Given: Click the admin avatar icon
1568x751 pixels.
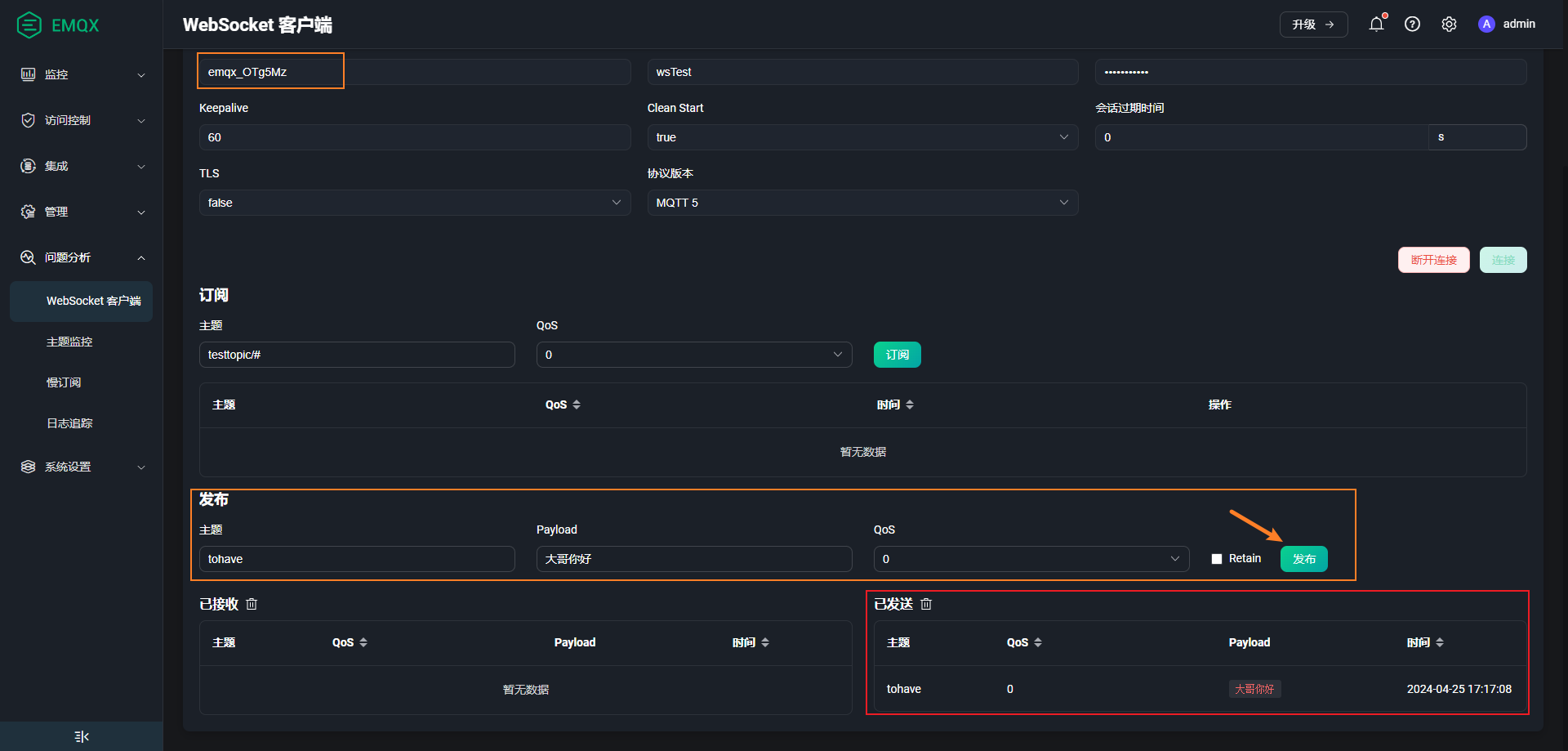Looking at the screenshot, I should coord(1486,25).
